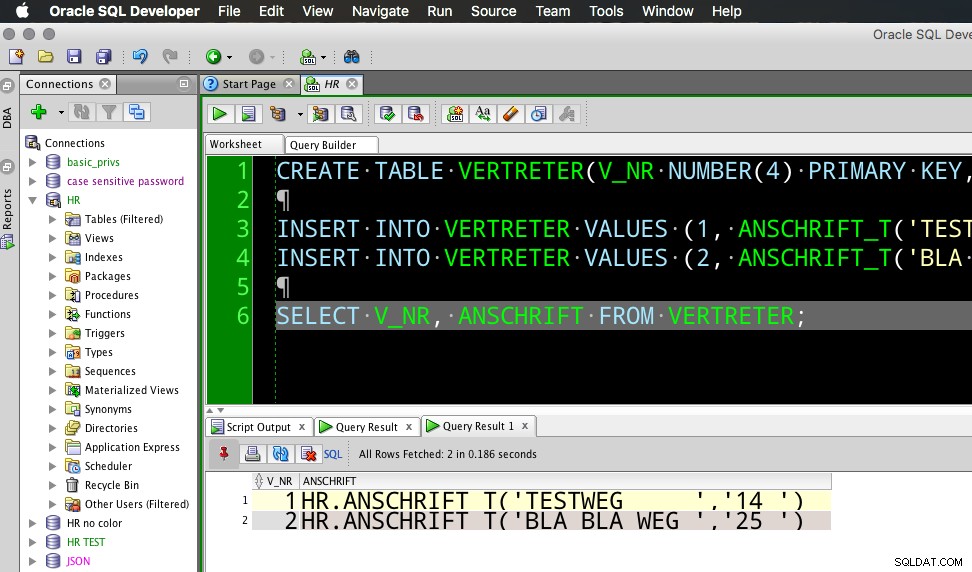Select the Materialized Views tree item
This screenshot has width=972, height=572.
(131, 390)
